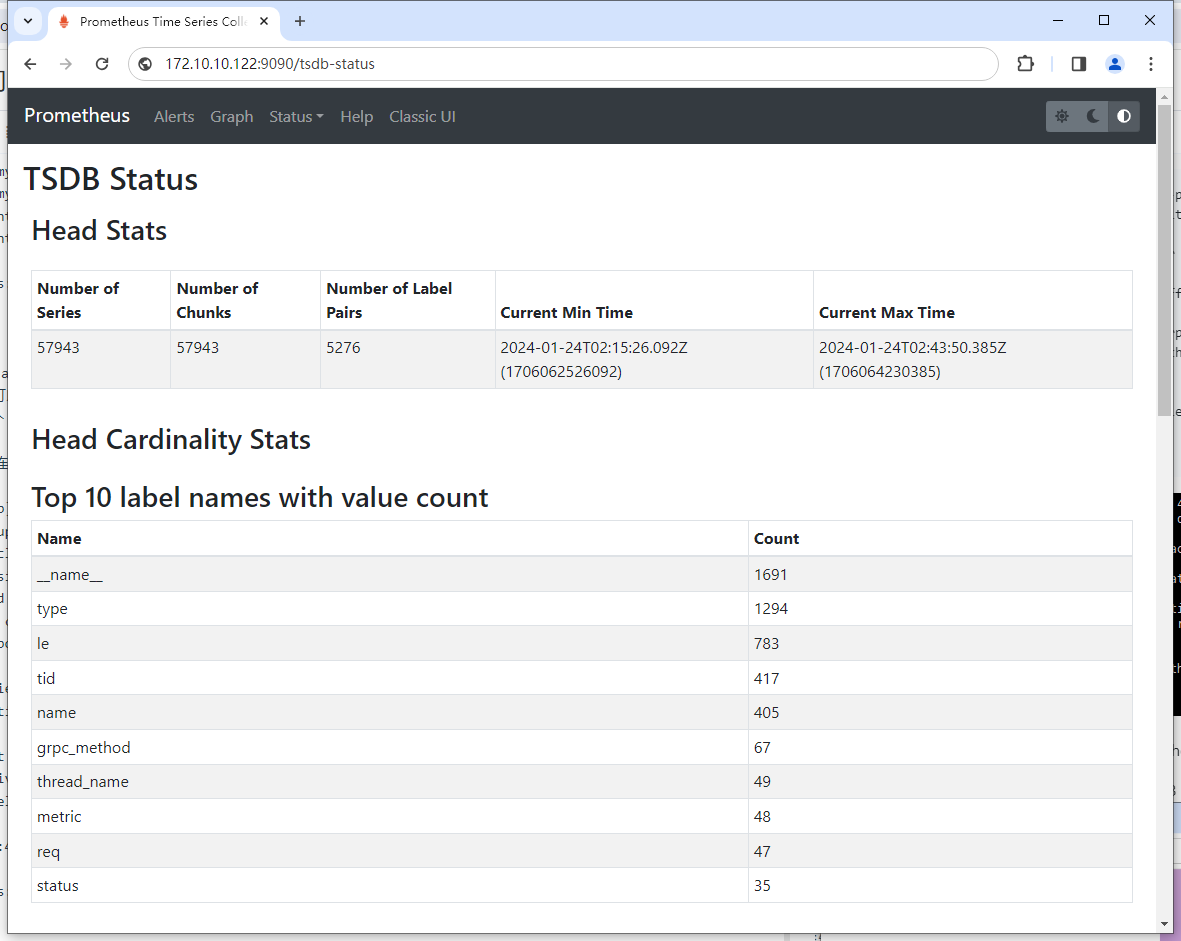1181x941 pixels.
Task: Click the metric label name
Action: tap(59, 817)
